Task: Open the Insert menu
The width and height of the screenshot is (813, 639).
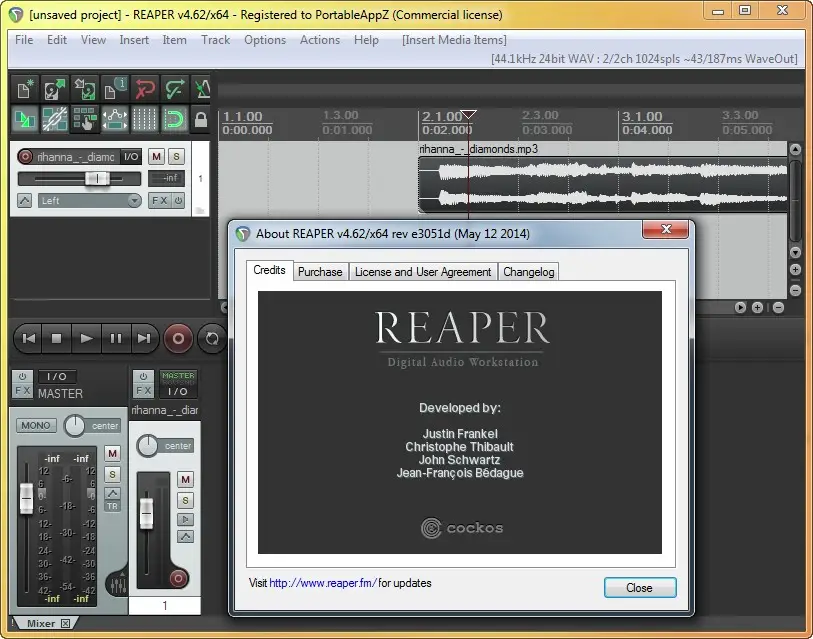Action: click(134, 40)
